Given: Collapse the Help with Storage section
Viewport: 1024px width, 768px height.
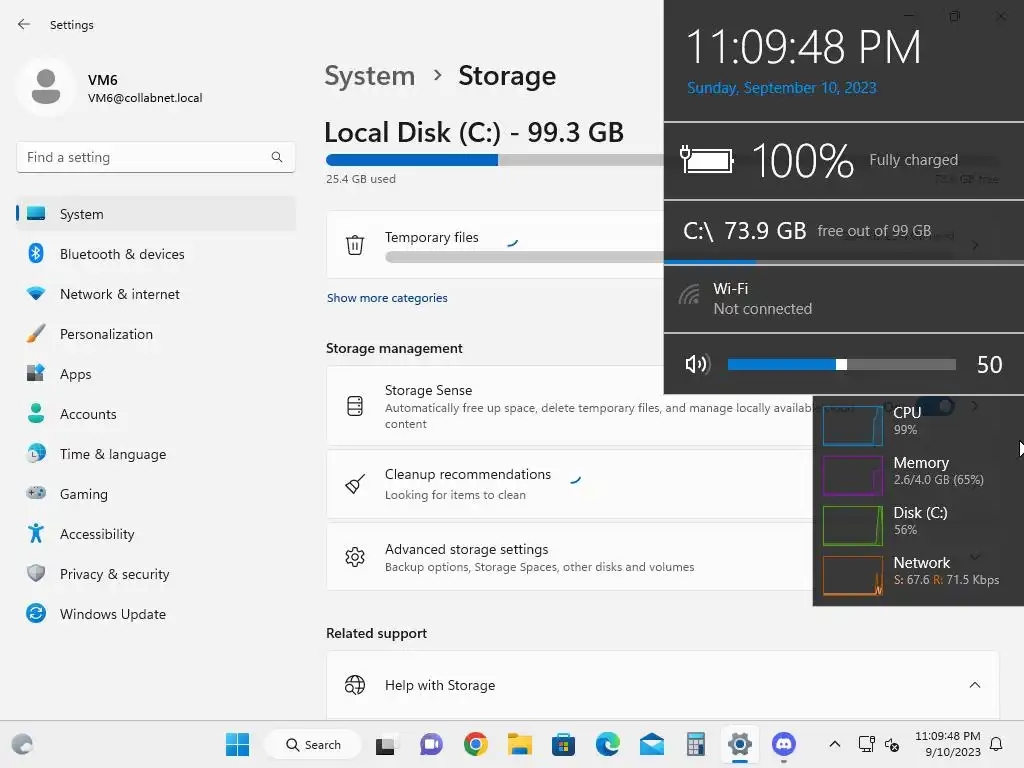Looking at the screenshot, I should [974, 685].
